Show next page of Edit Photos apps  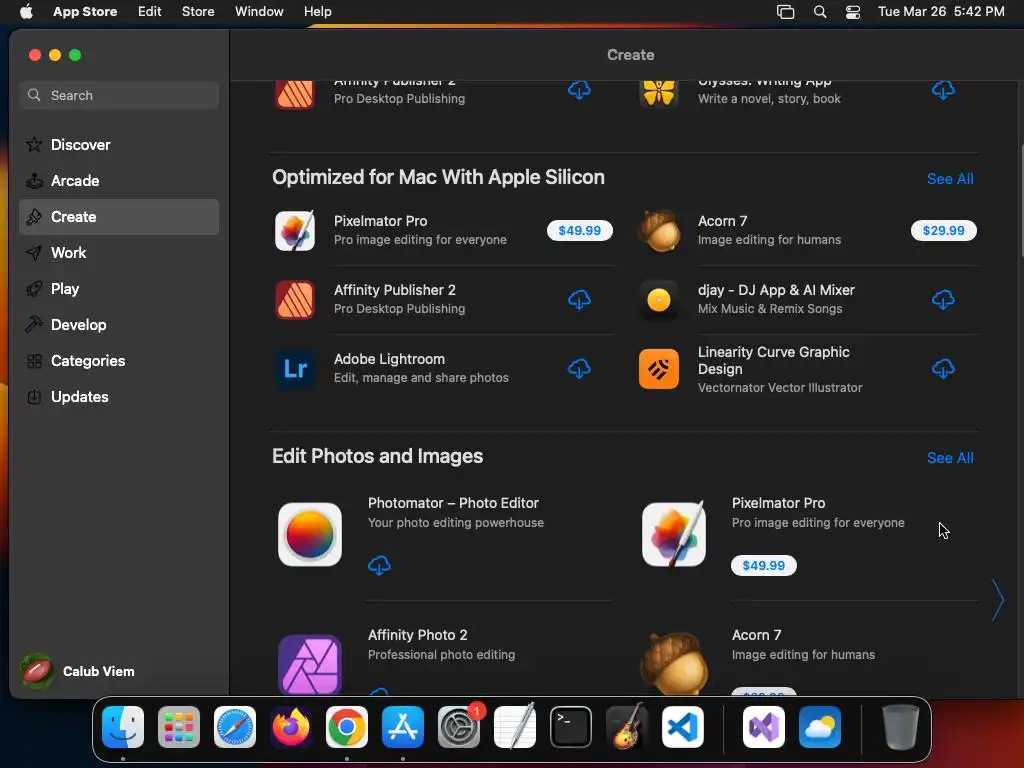click(x=997, y=600)
